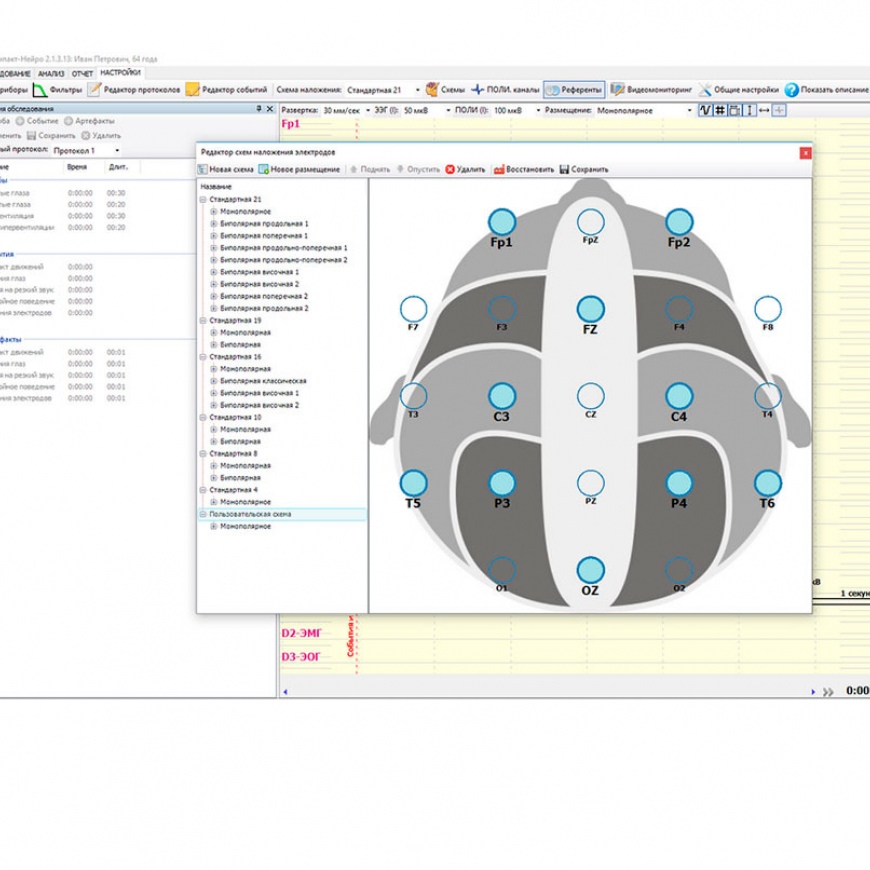Click Сохранить in the examination side panel
Image resolution: width=870 pixels, height=870 pixels.
pyautogui.click(x=51, y=135)
